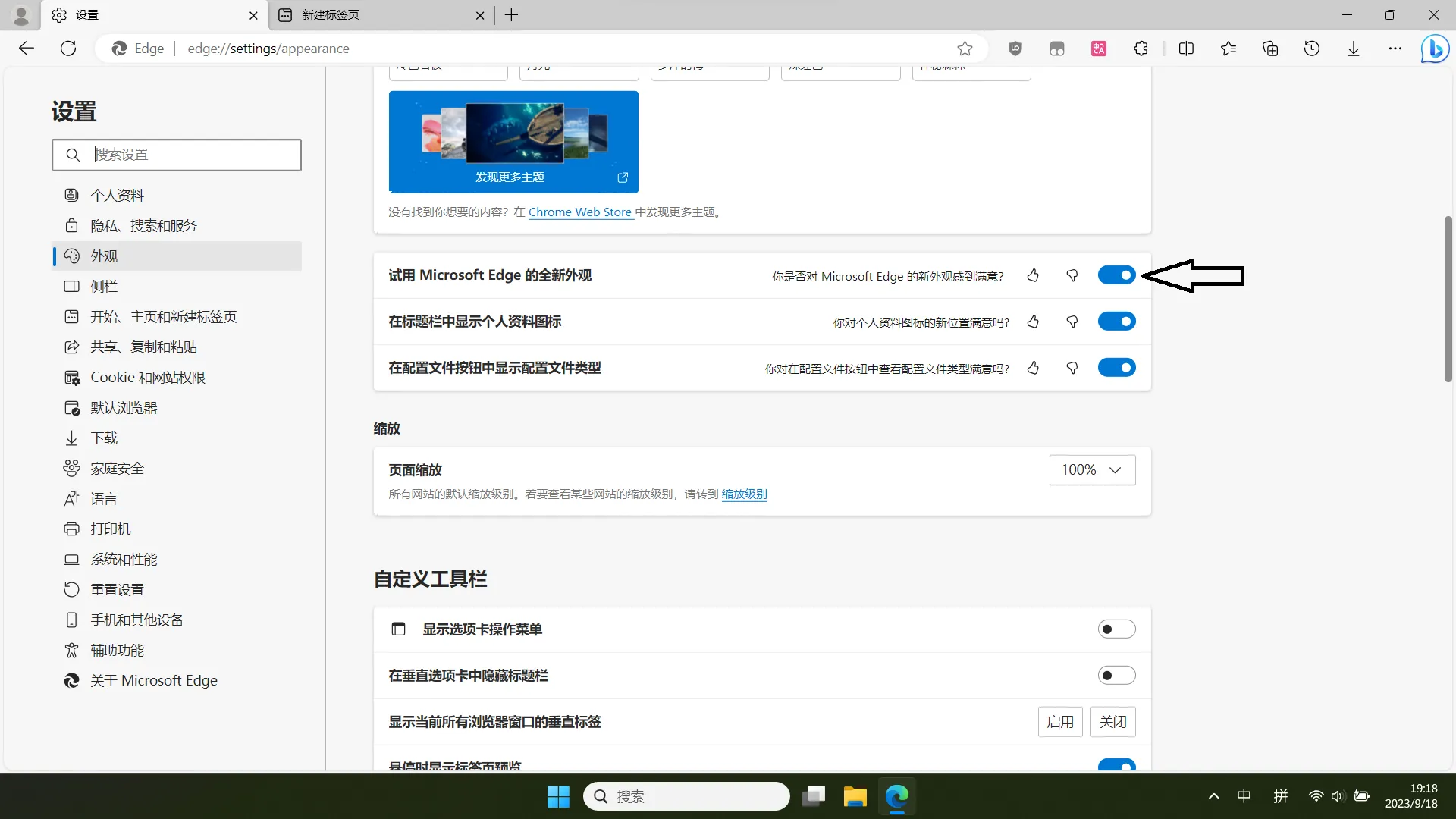Click Chrome Web Store link

tap(580, 212)
